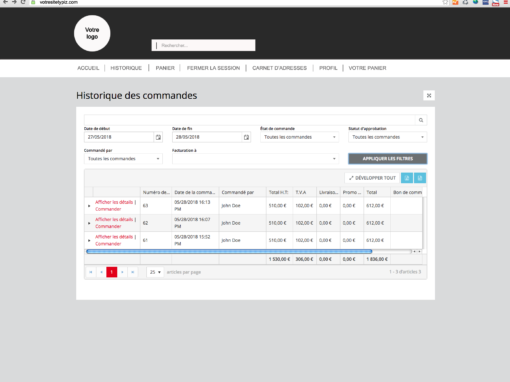The height and width of the screenshot is (382, 510).
Task: Open VOTRE PANIER menu item
Action: click(x=367, y=68)
